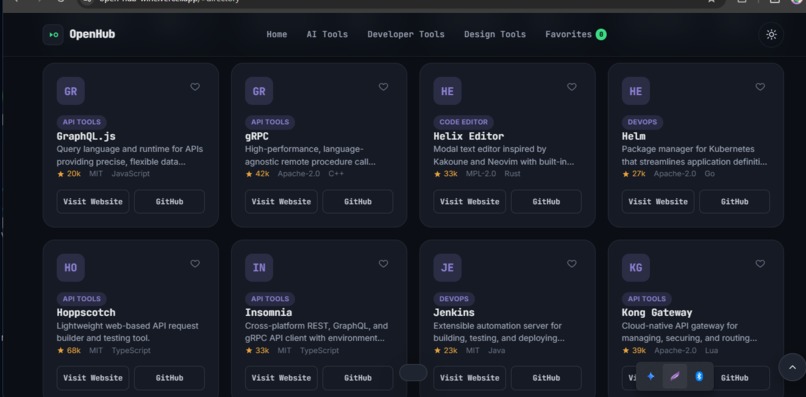Click the DEVOPS tag on Jenkins

(x=454, y=299)
